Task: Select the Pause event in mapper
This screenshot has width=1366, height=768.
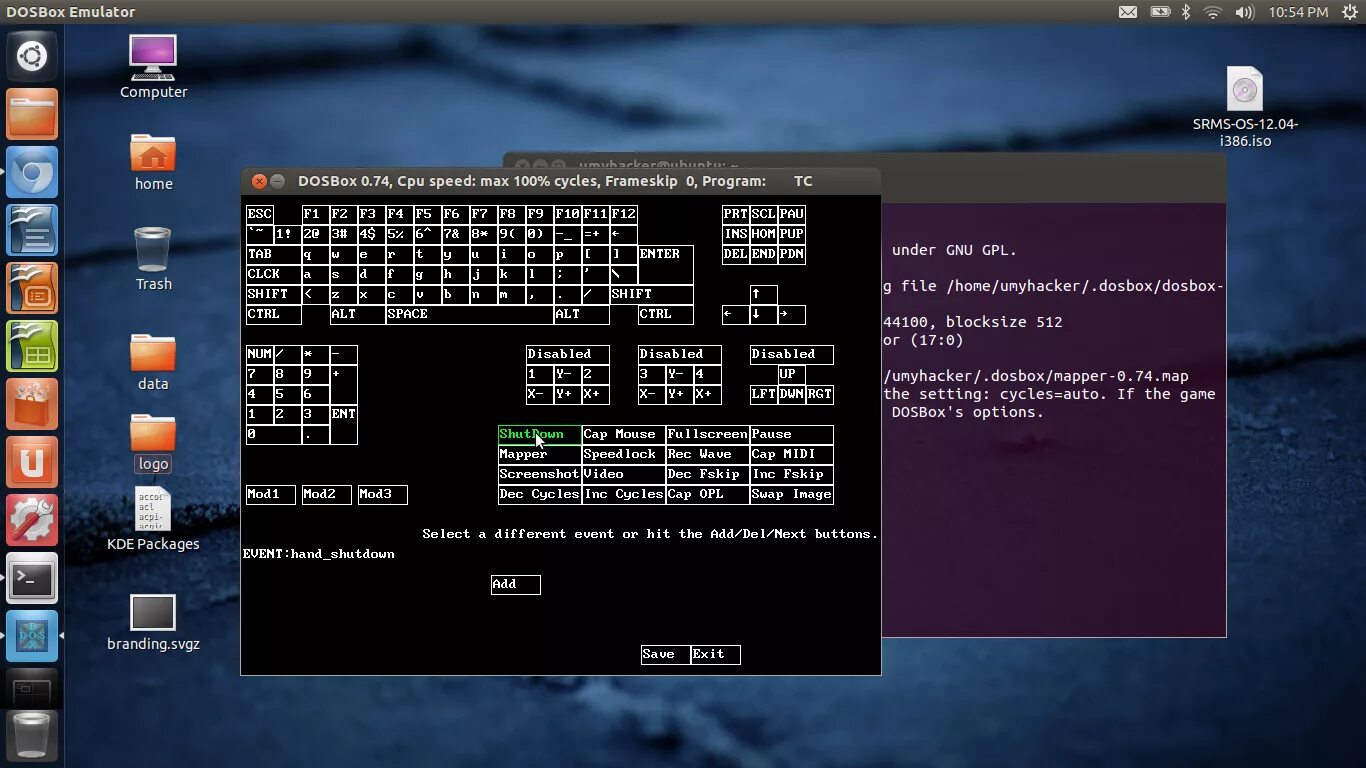Action: click(x=791, y=434)
